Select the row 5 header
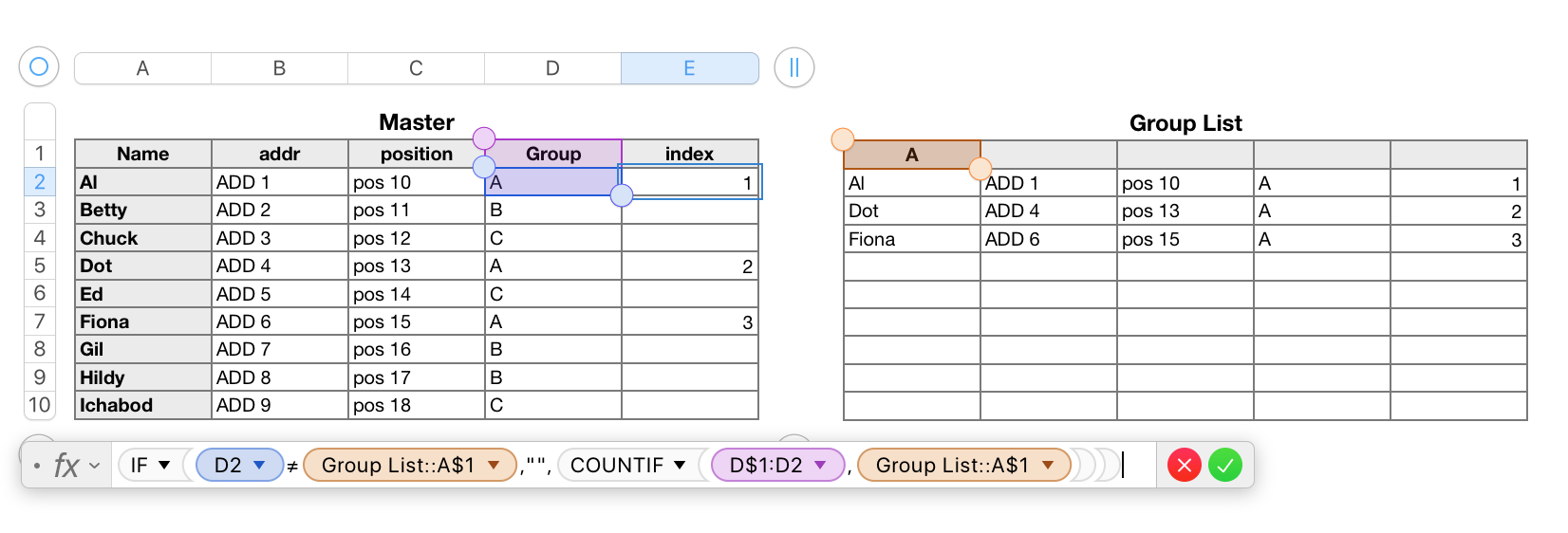This screenshot has height=533, width=1568. pyautogui.click(x=40, y=266)
